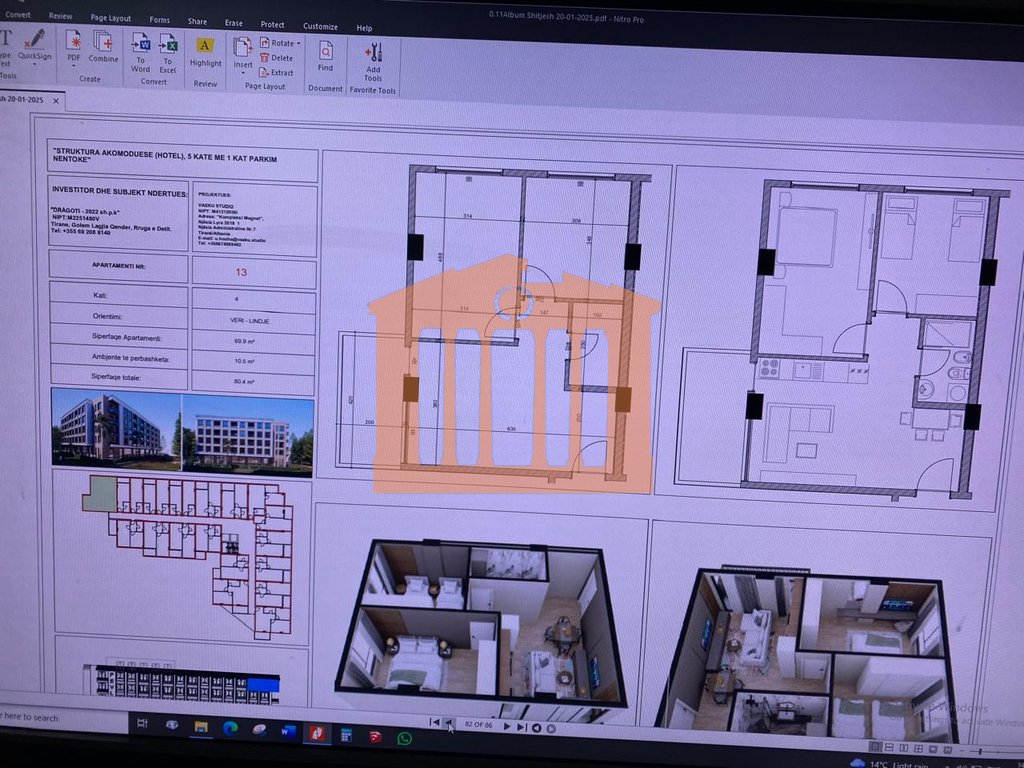
Task: Open Find in document
Action: point(326,54)
